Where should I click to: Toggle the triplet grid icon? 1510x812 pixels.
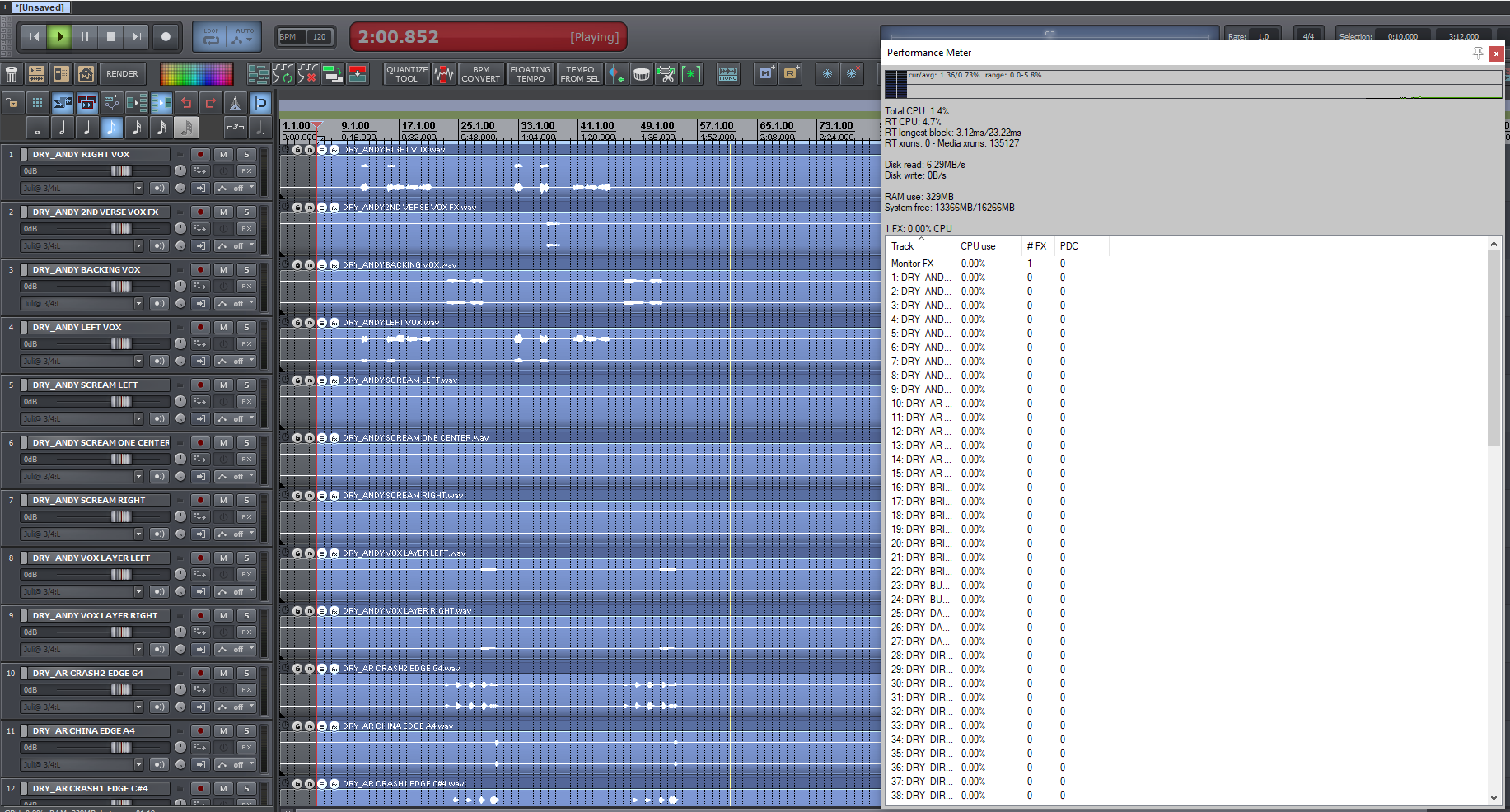click(x=235, y=128)
